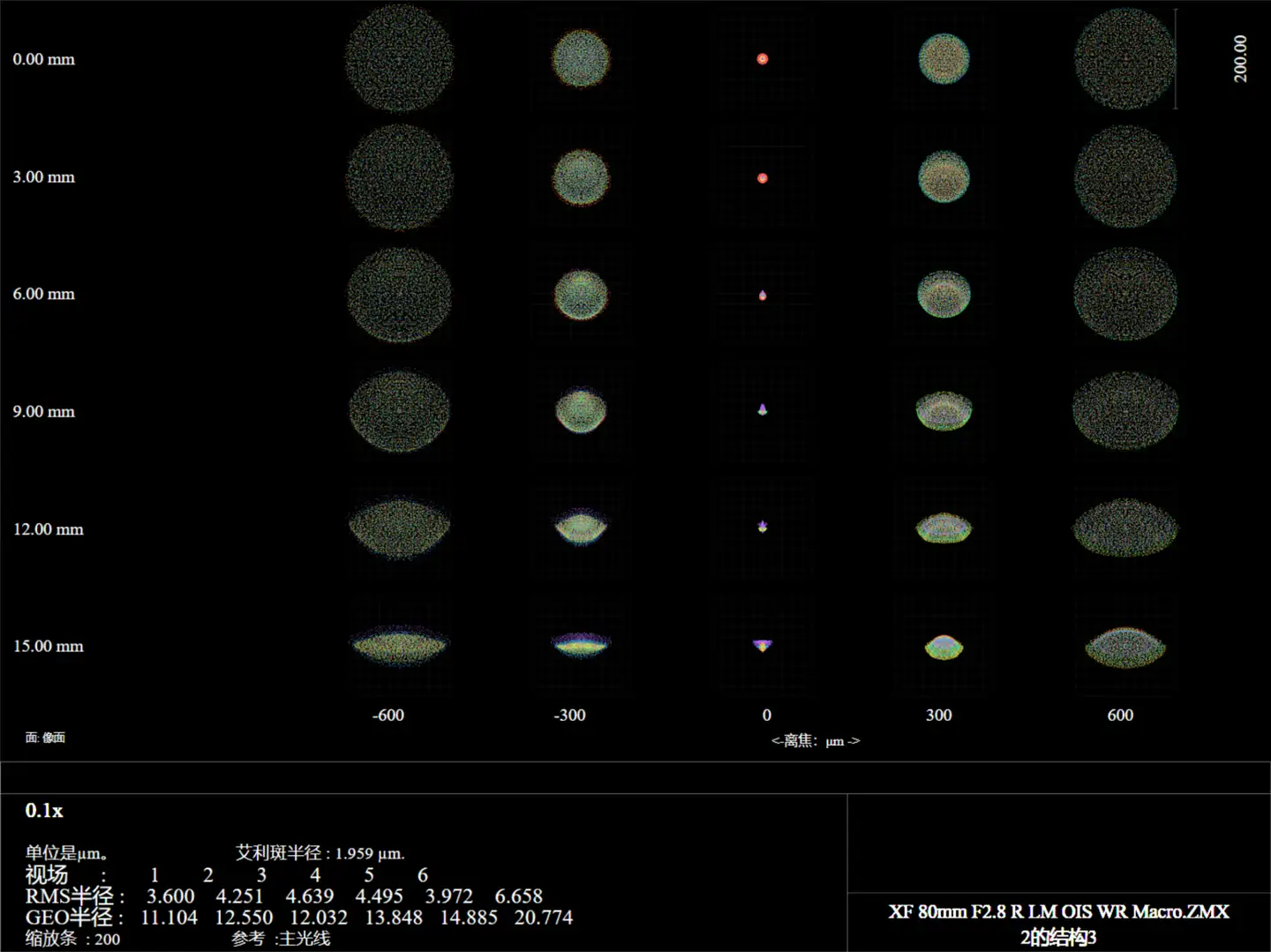Select the 0.00 mm spot at 600 defocus
Screen dimensions: 1271x952
click(x=1125, y=59)
